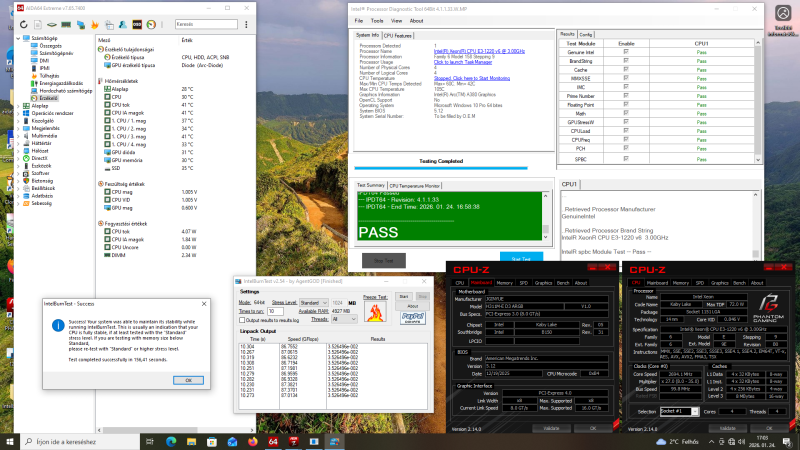Click the test summary vertical scrollbar

pos(545,216)
